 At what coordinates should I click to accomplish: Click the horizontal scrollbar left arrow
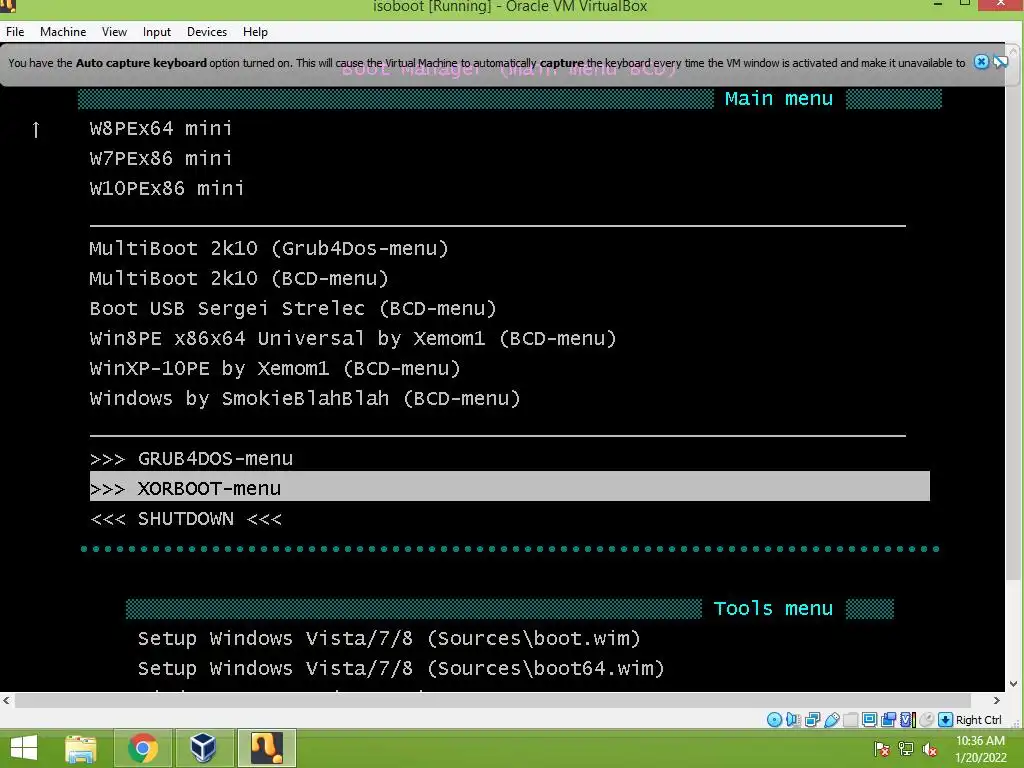pyautogui.click(x=7, y=701)
